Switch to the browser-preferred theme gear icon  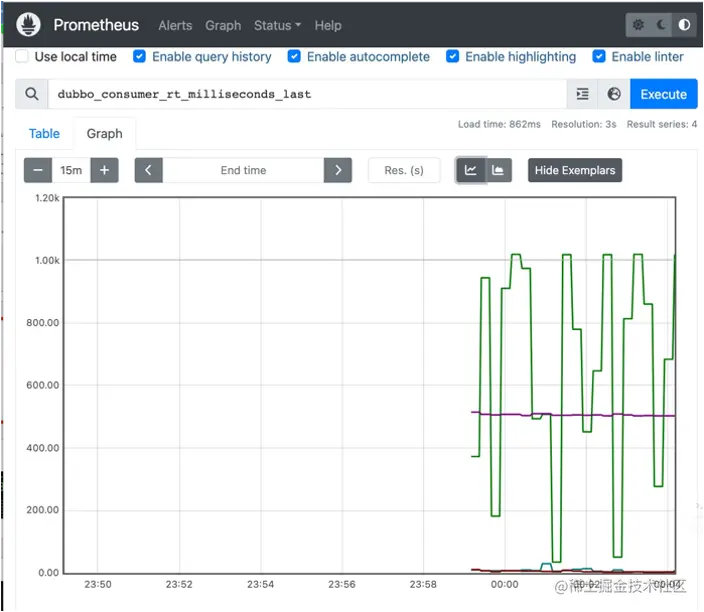click(x=638, y=25)
